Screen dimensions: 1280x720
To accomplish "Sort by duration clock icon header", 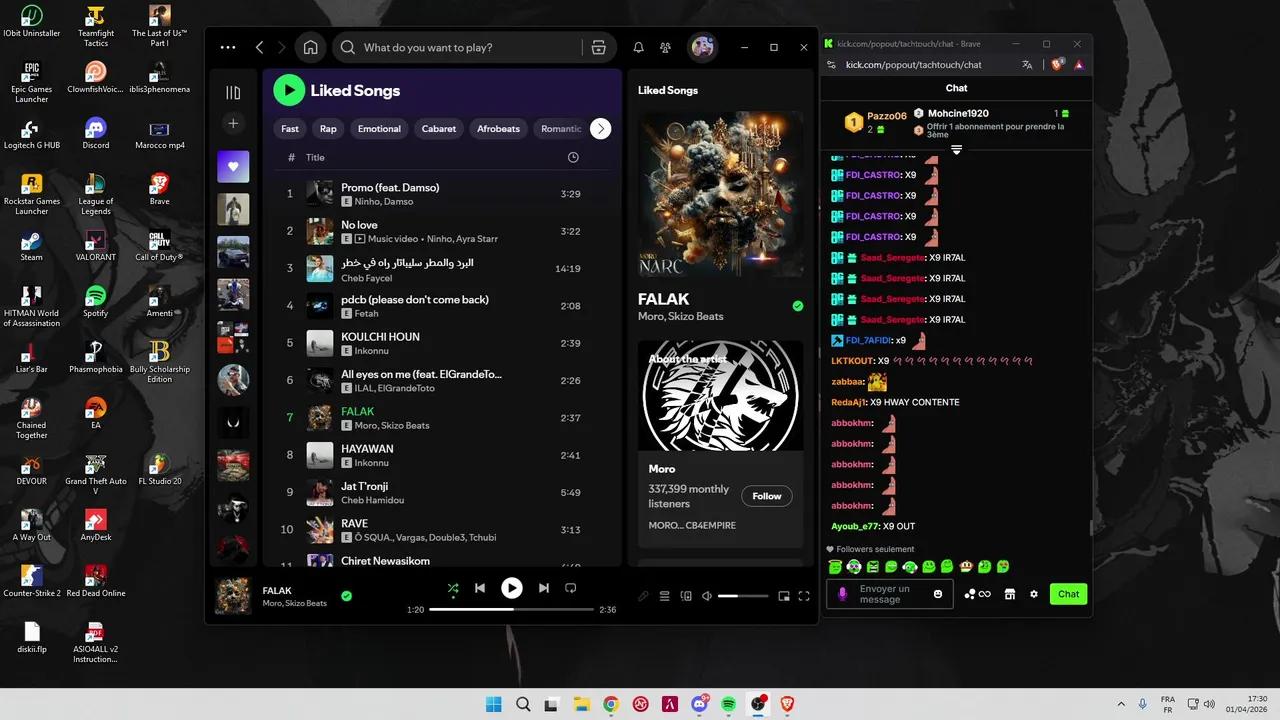I will [573, 157].
